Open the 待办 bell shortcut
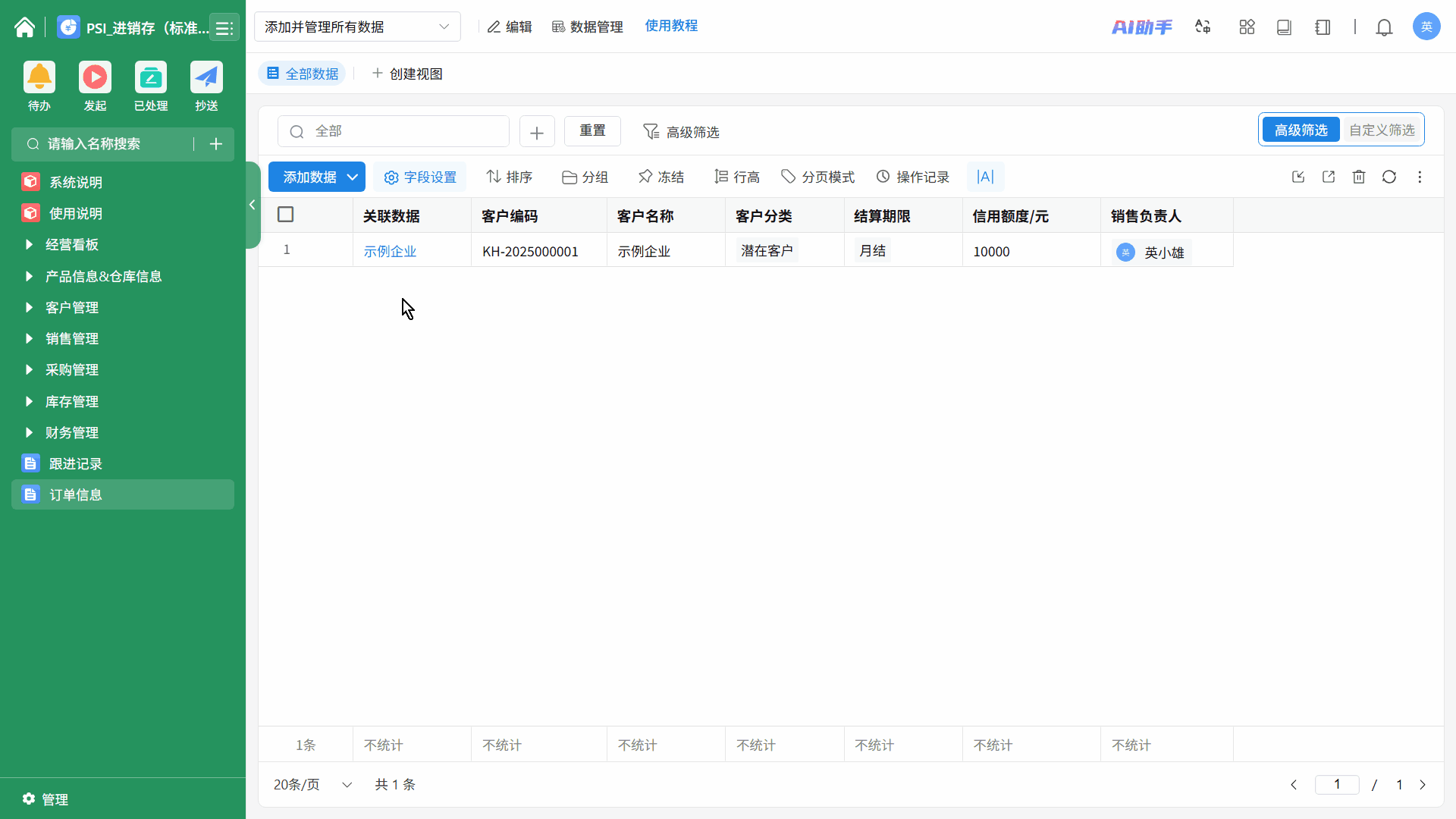The height and width of the screenshot is (819, 1456). 39,78
